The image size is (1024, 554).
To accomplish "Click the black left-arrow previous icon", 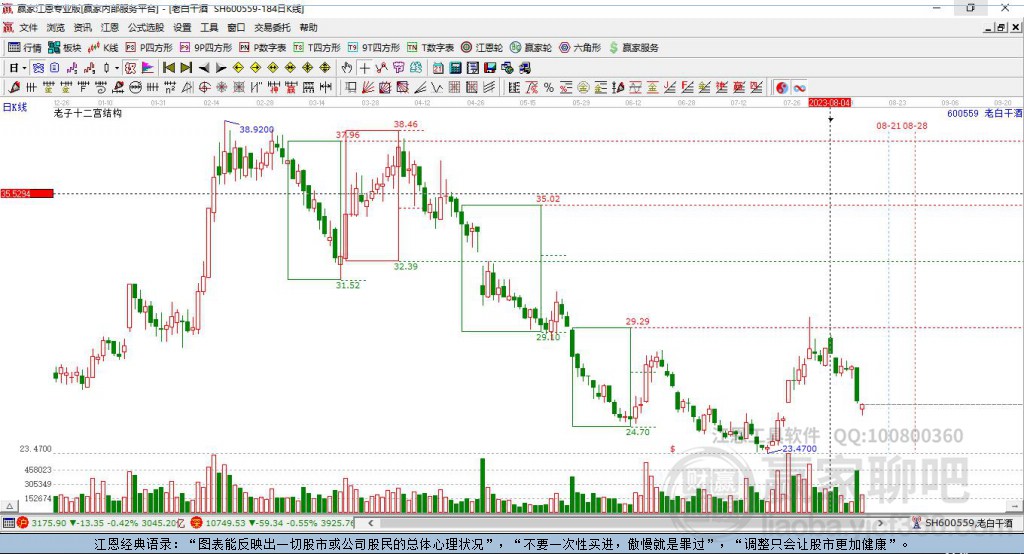I will [204, 68].
